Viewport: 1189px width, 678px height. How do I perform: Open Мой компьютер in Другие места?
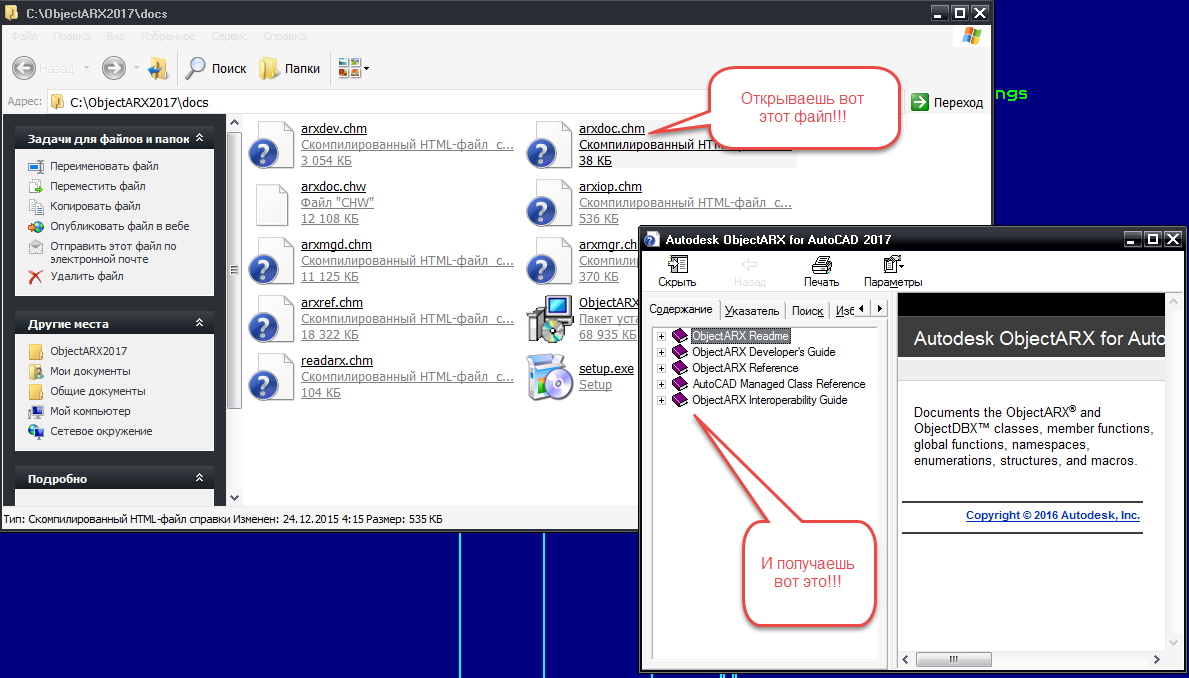click(90, 411)
